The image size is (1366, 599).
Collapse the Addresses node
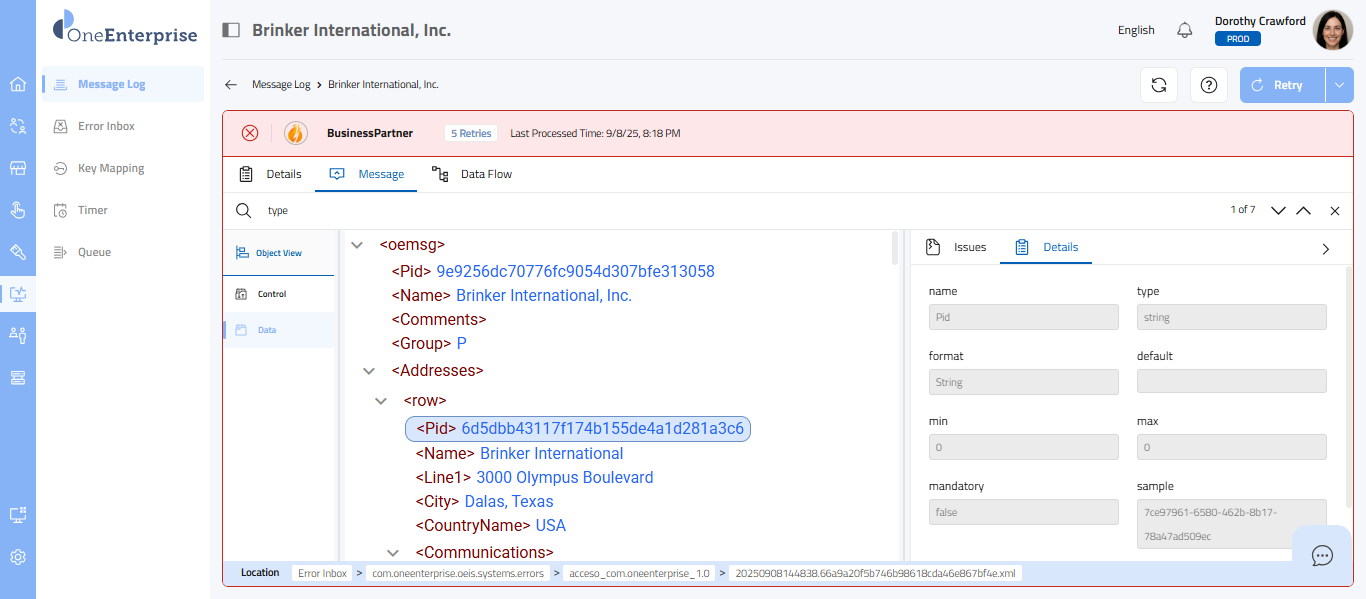[x=369, y=371]
